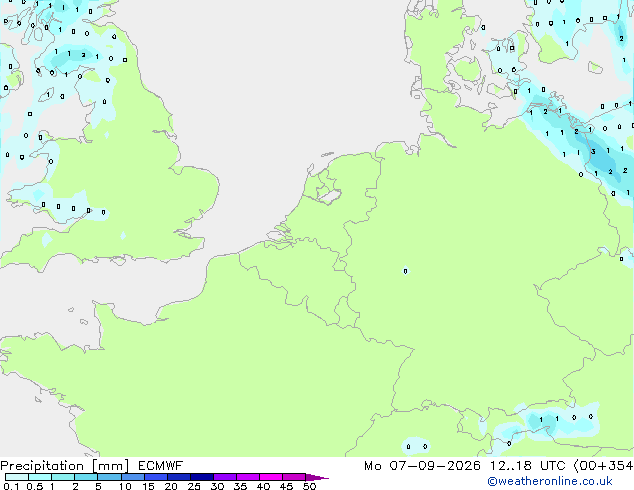Select the 0.1–0.5 mm legend color swatch
Image resolution: width=634 pixels, height=490 pixels.
(x=17, y=477)
